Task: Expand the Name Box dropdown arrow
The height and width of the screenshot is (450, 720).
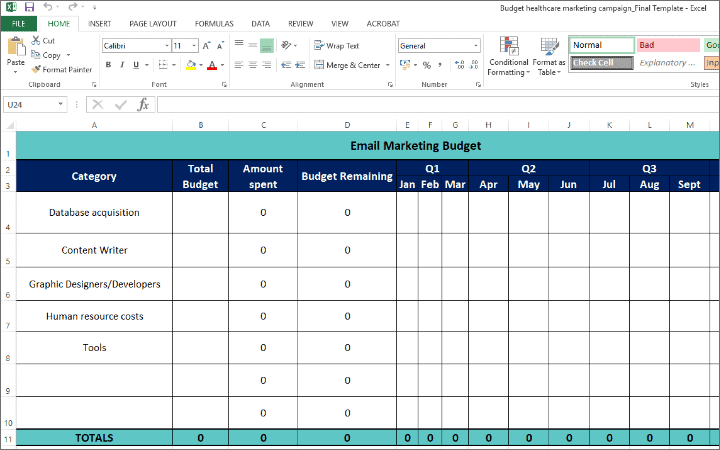Action: 62,104
